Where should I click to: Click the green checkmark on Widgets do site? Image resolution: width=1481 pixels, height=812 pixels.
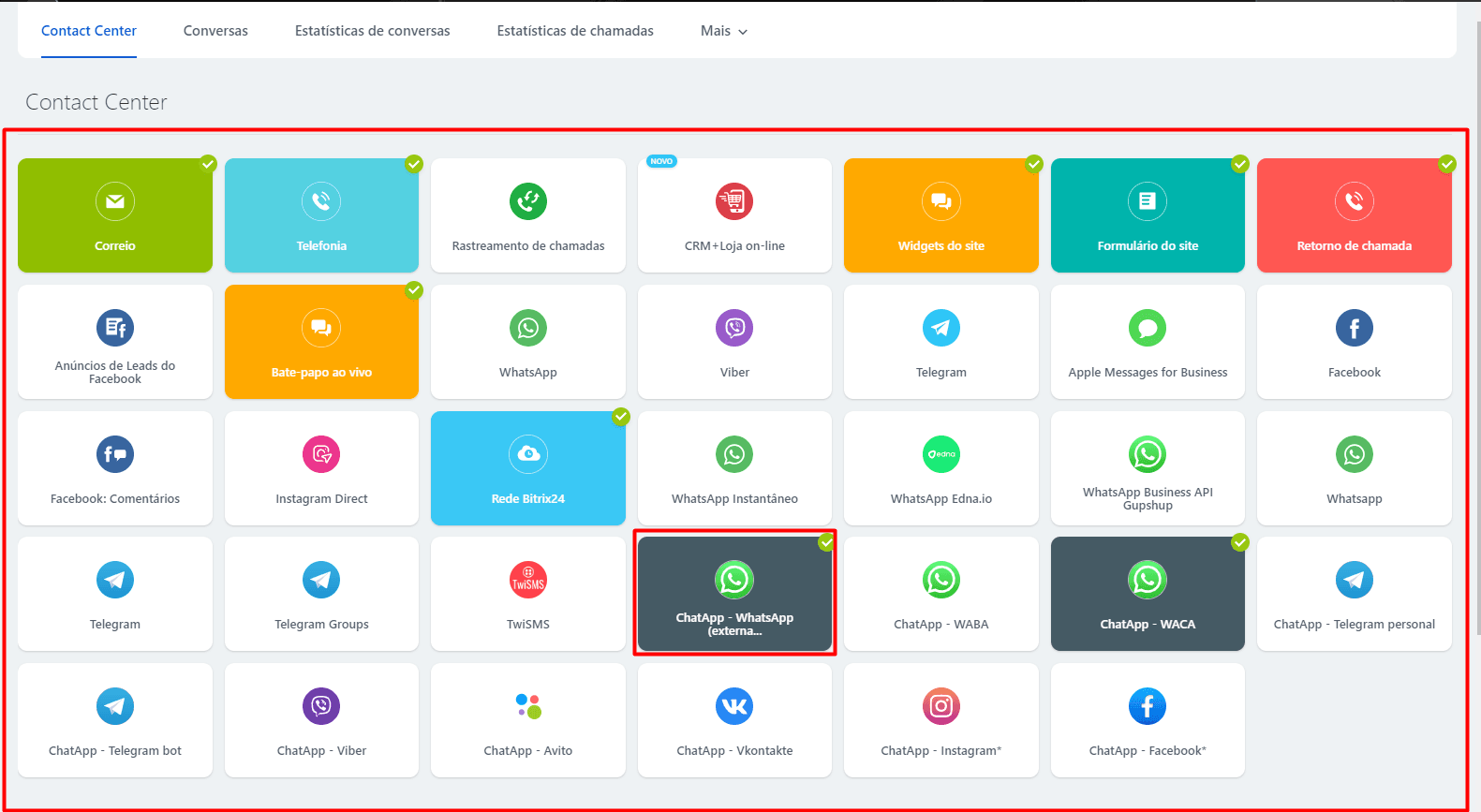[x=1034, y=164]
